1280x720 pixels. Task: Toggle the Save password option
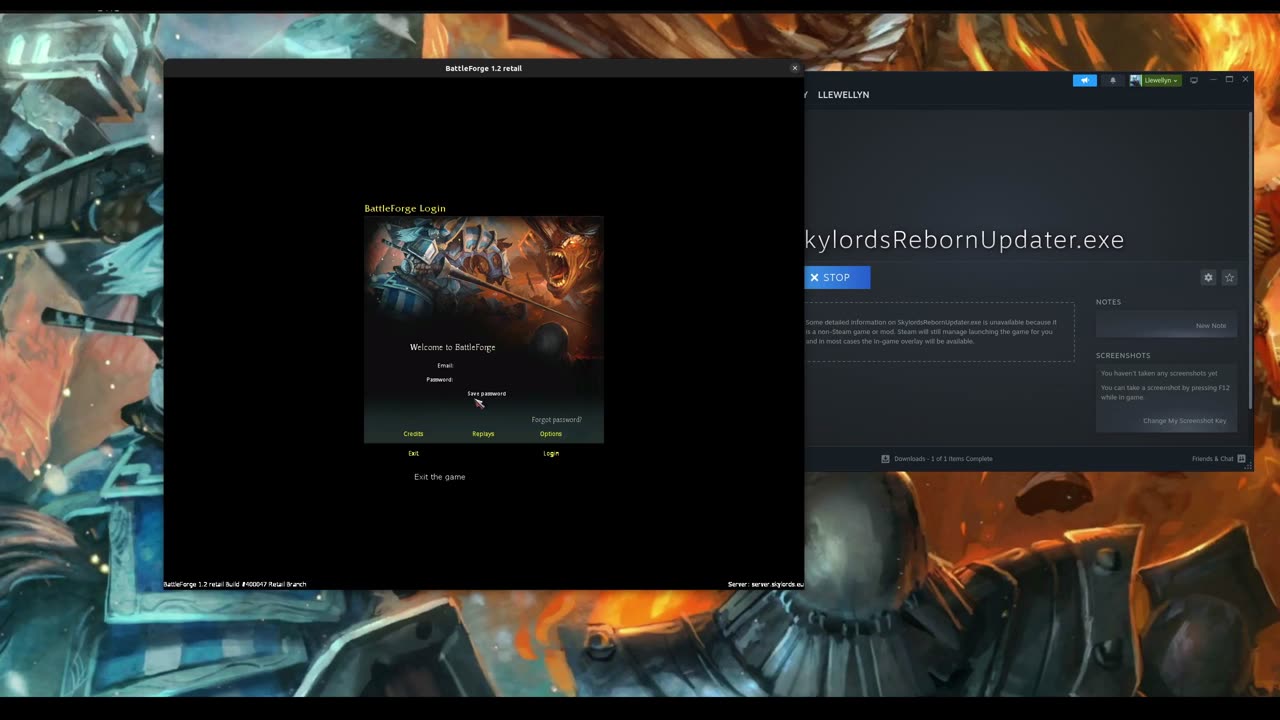pyautogui.click(x=486, y=394)
